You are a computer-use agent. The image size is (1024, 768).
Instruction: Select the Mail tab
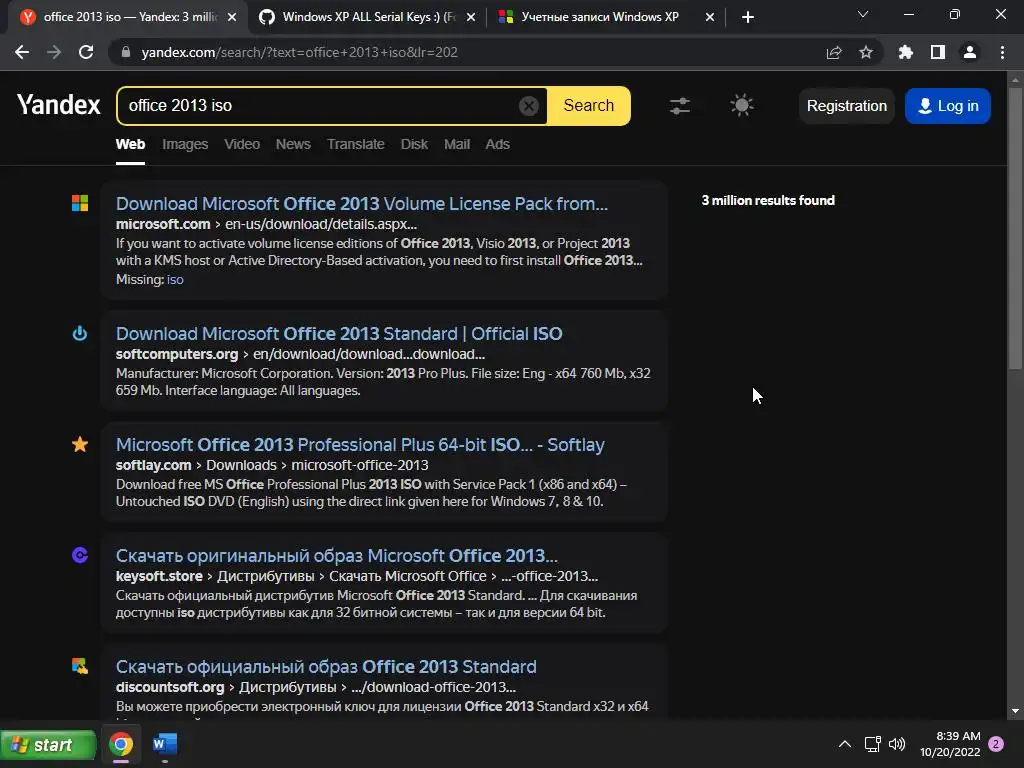456,144
